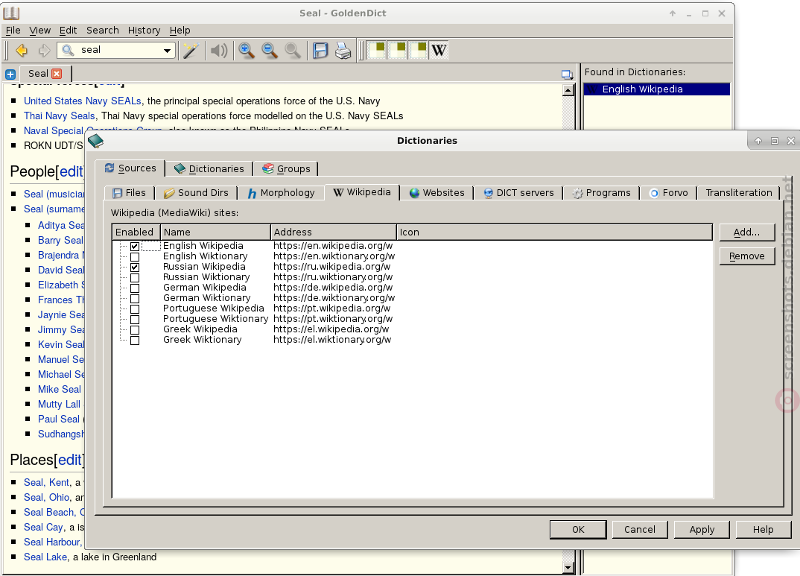
Task: Close the Seal tab with the red X
Action: pyautogui.click(x=57, y=73)
